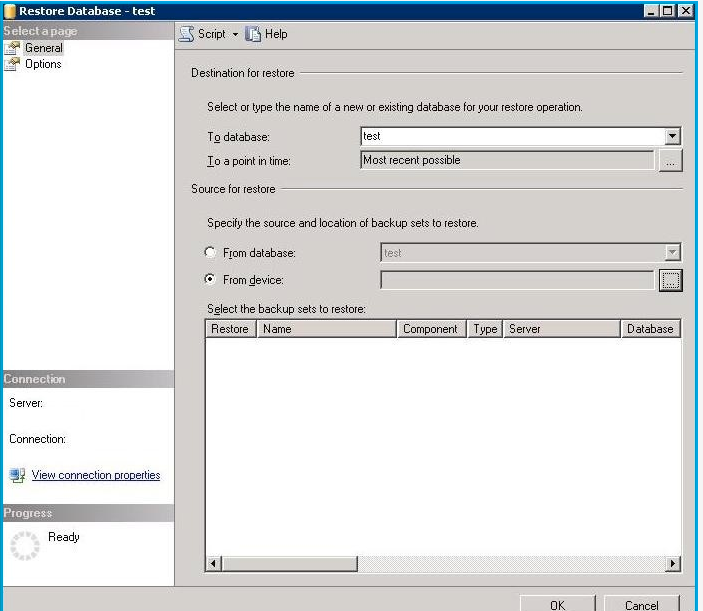This screenshot has height=611, width=703.
Task: Select the From database radio button
Action: tap(211, 253)
